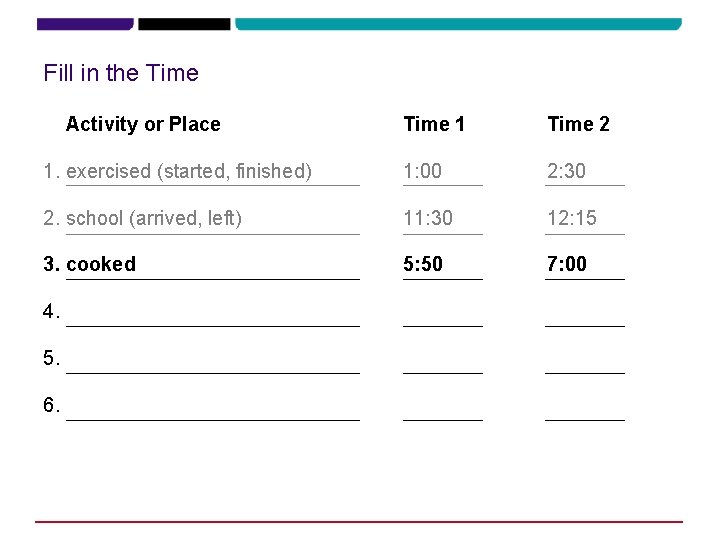Click the blank activity line for row 6

tap(213, 413)
